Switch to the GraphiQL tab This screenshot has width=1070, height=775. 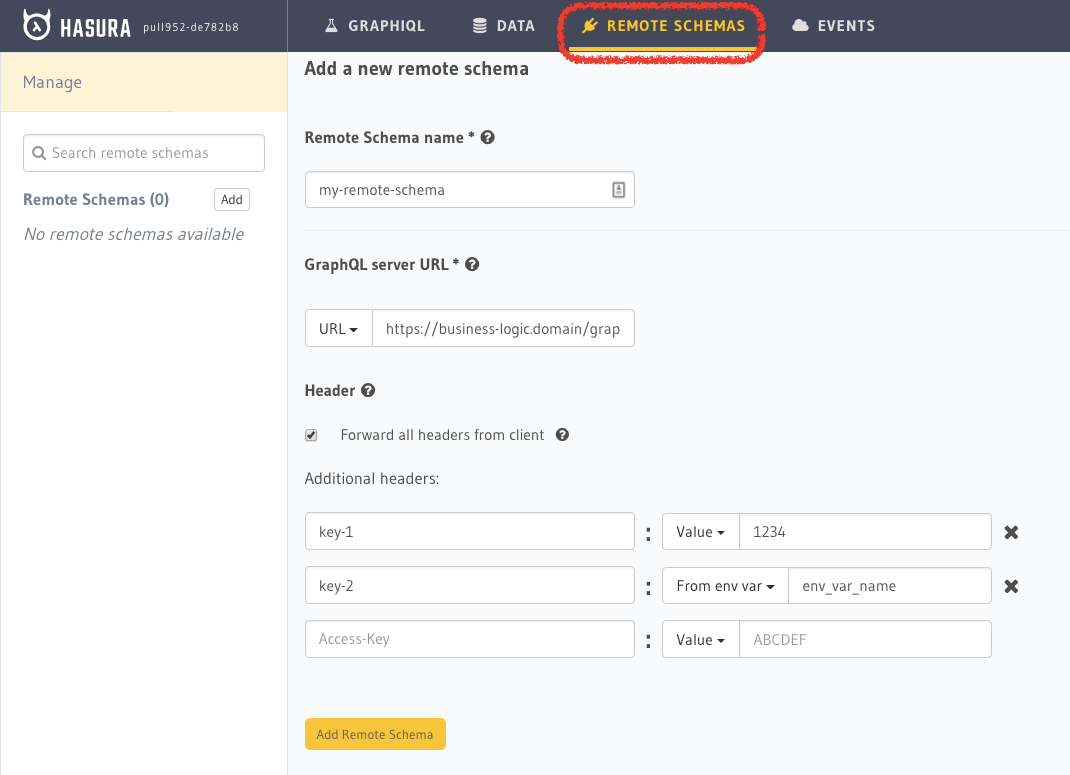pyautogui.click(x=375, y=26)
